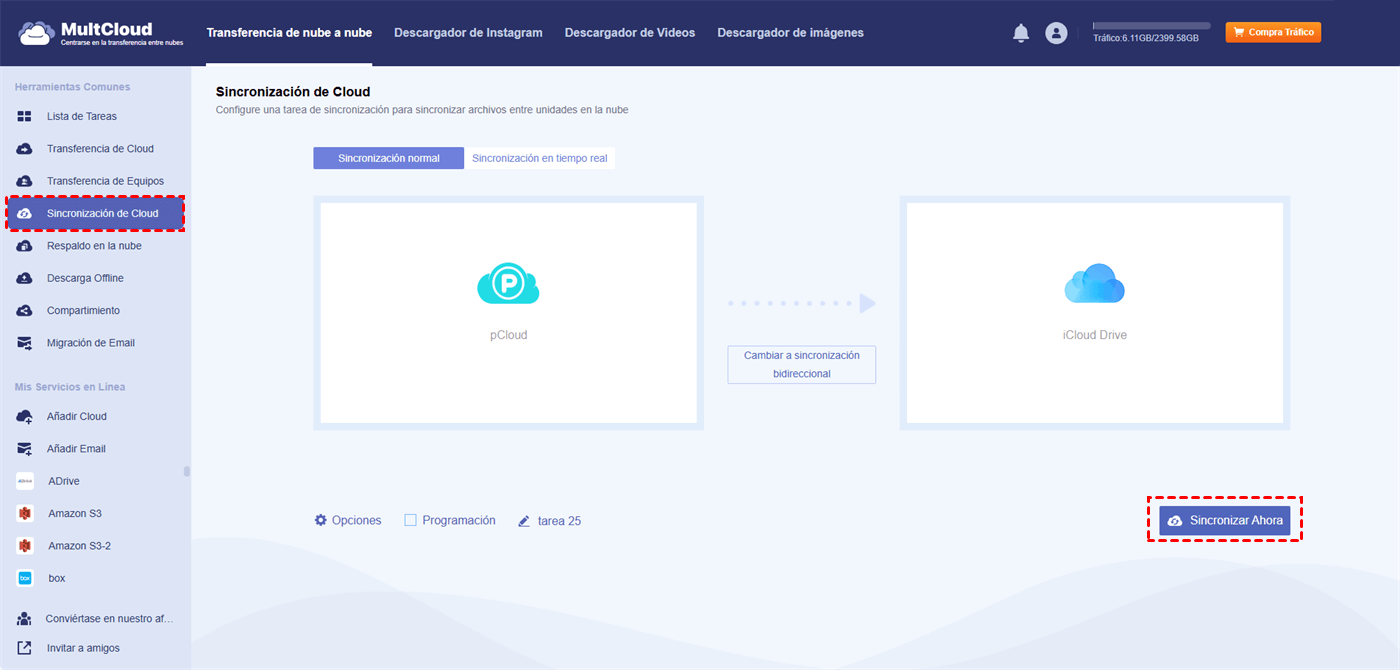1400x670 pixels.
Task: Select the Amazon S3 service icon
Action: pos(25,513)
